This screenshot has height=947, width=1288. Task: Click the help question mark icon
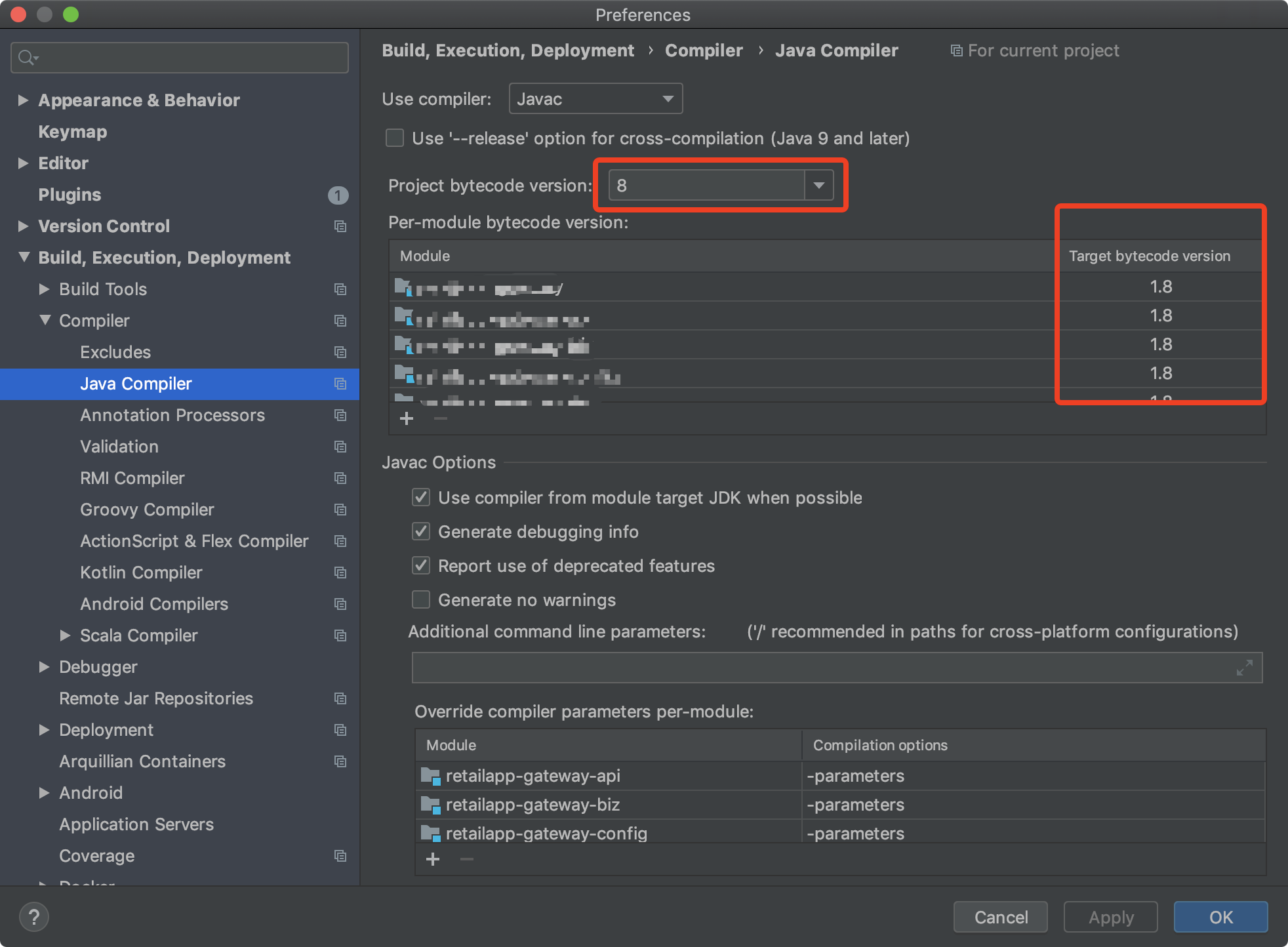(33, 917)
